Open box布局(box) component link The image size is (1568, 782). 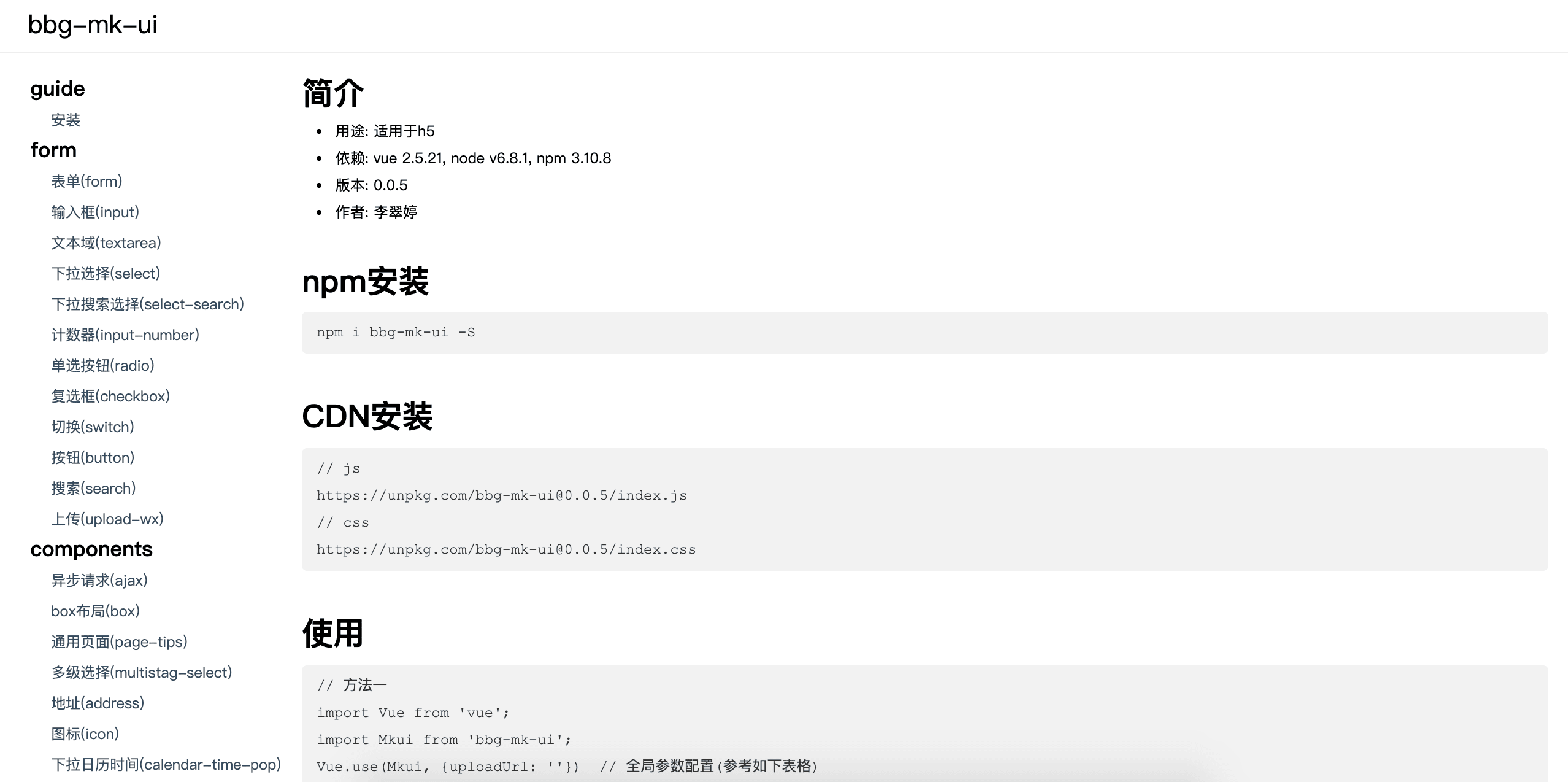point(95,611)
